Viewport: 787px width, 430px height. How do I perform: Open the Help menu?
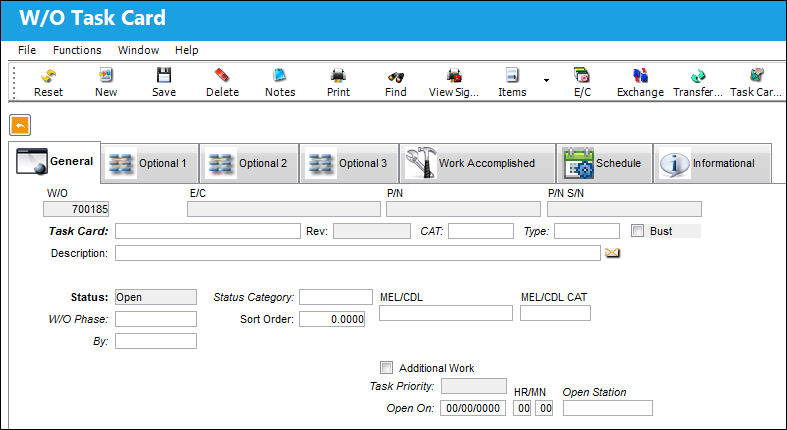coord(186,50)
